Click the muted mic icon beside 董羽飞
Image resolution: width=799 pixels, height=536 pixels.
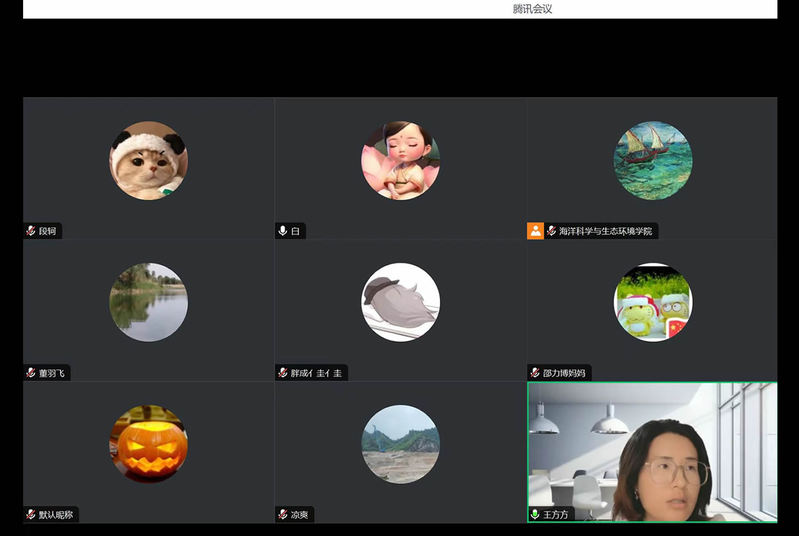pos(31,373)
